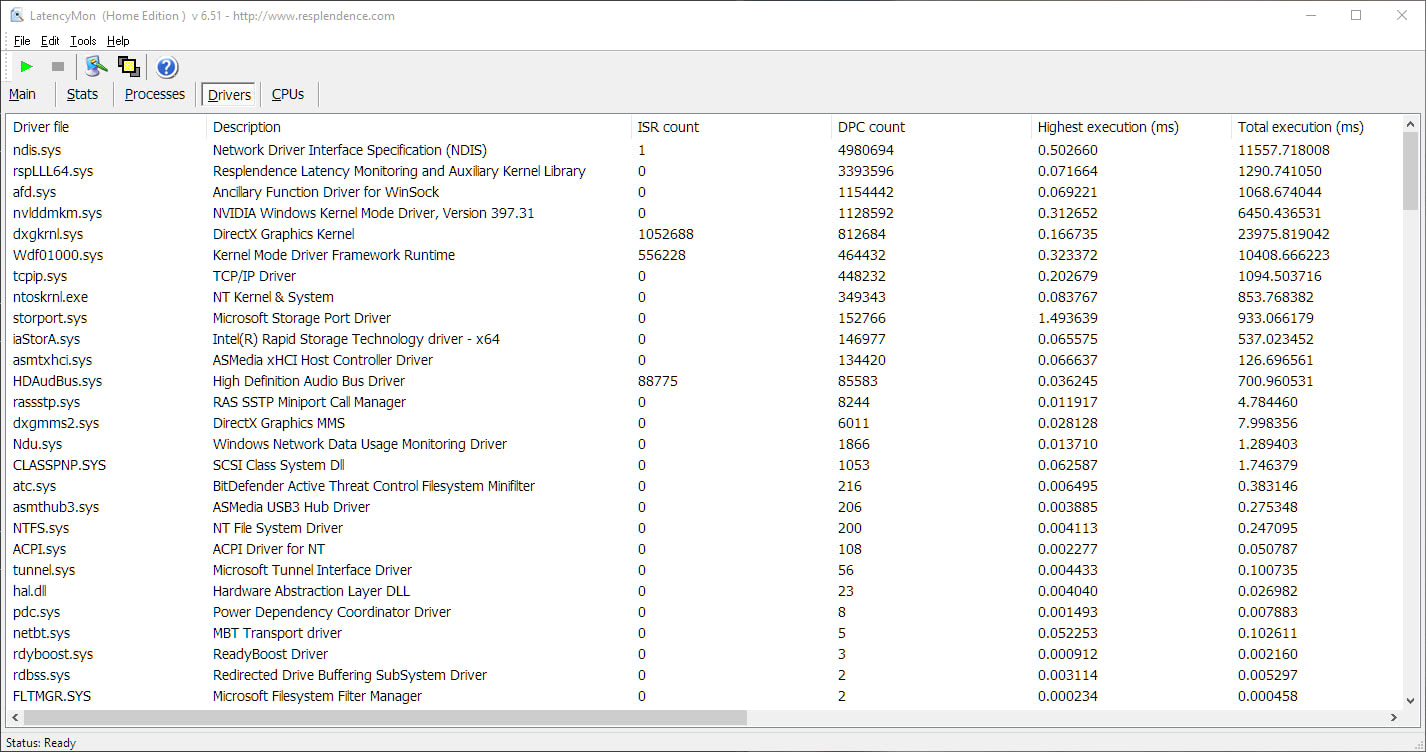1426x752 pixels.
Task: Open the File menu
Action: click(x=22, y=41)
